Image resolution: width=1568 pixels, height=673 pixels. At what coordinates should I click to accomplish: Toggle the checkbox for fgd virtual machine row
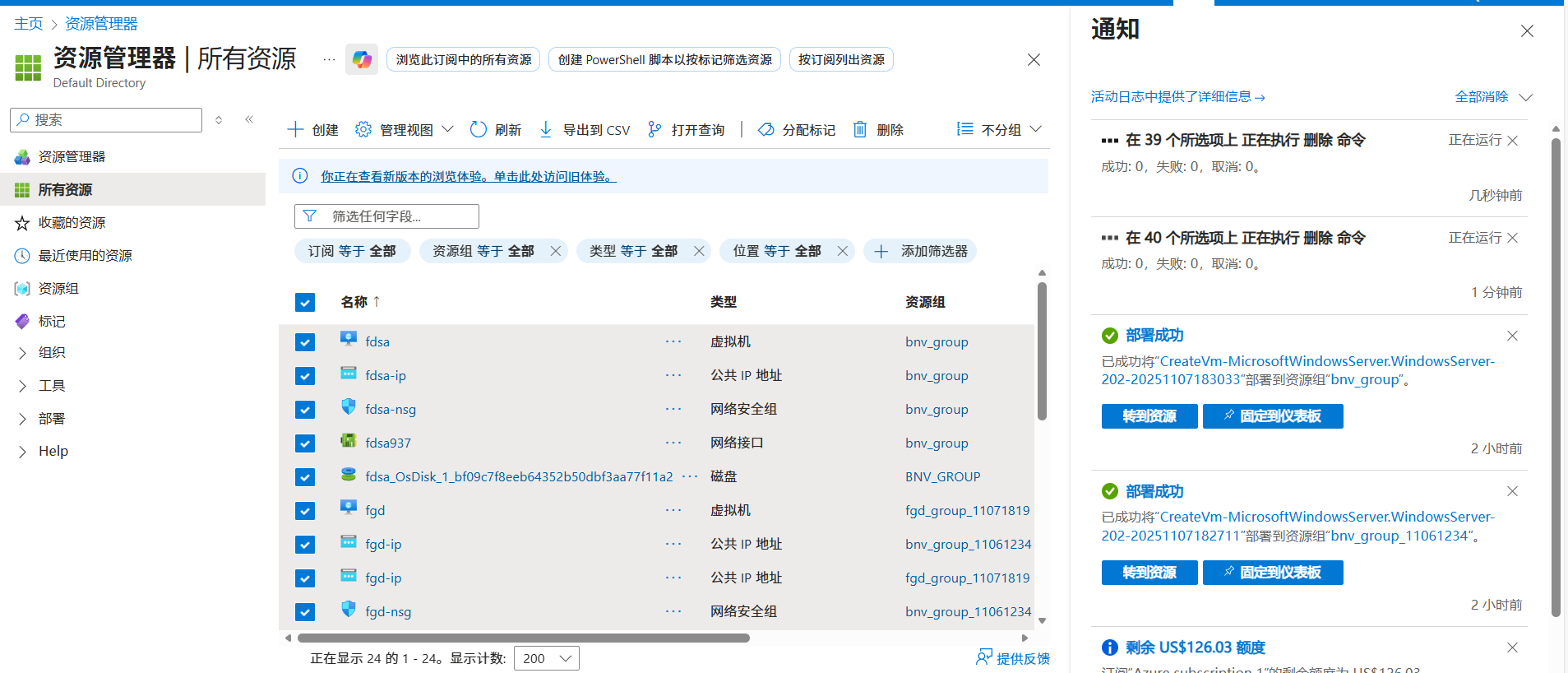[x=305, y=511]
